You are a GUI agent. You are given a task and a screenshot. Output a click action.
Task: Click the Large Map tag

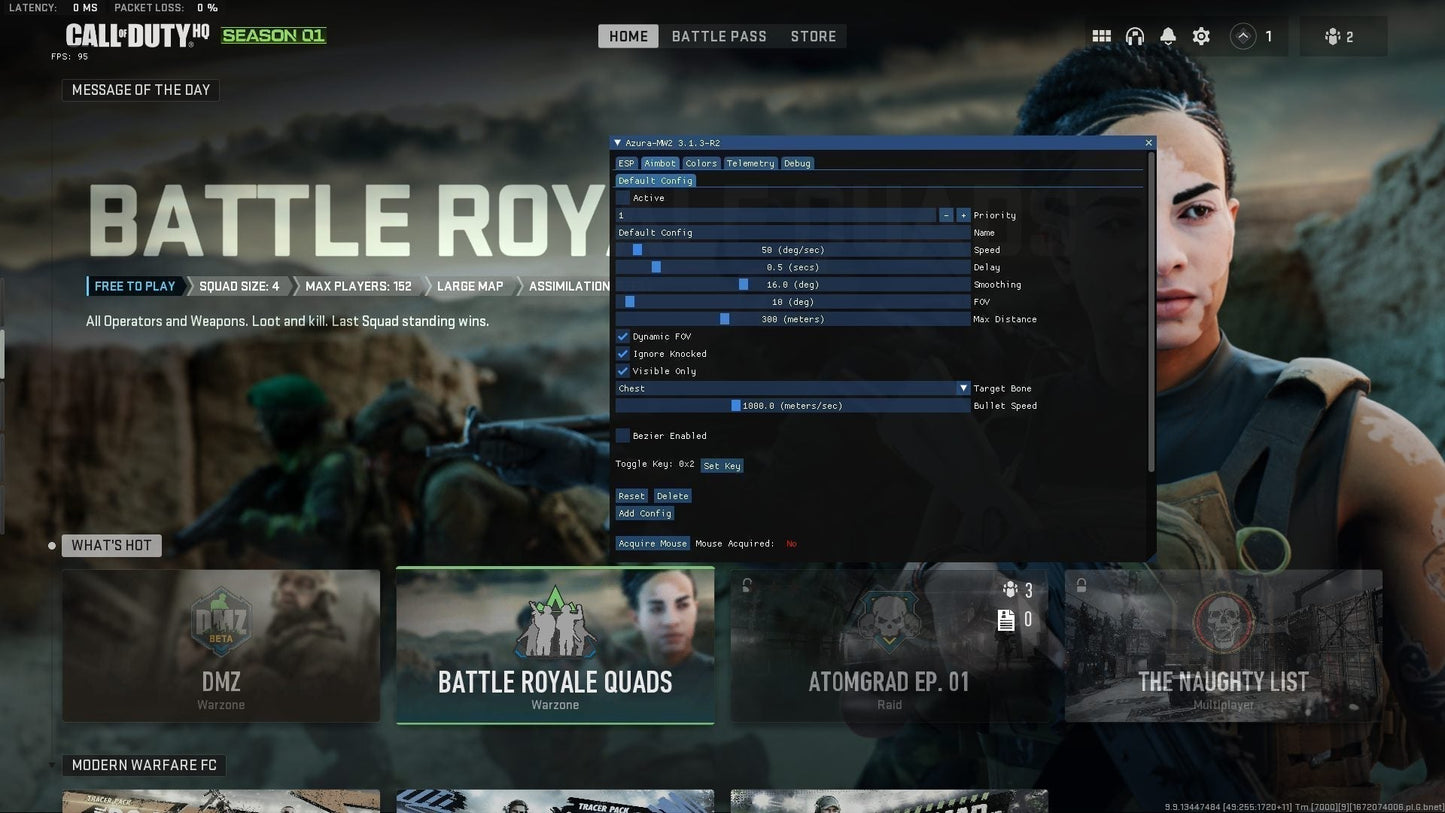coord(470,286)
